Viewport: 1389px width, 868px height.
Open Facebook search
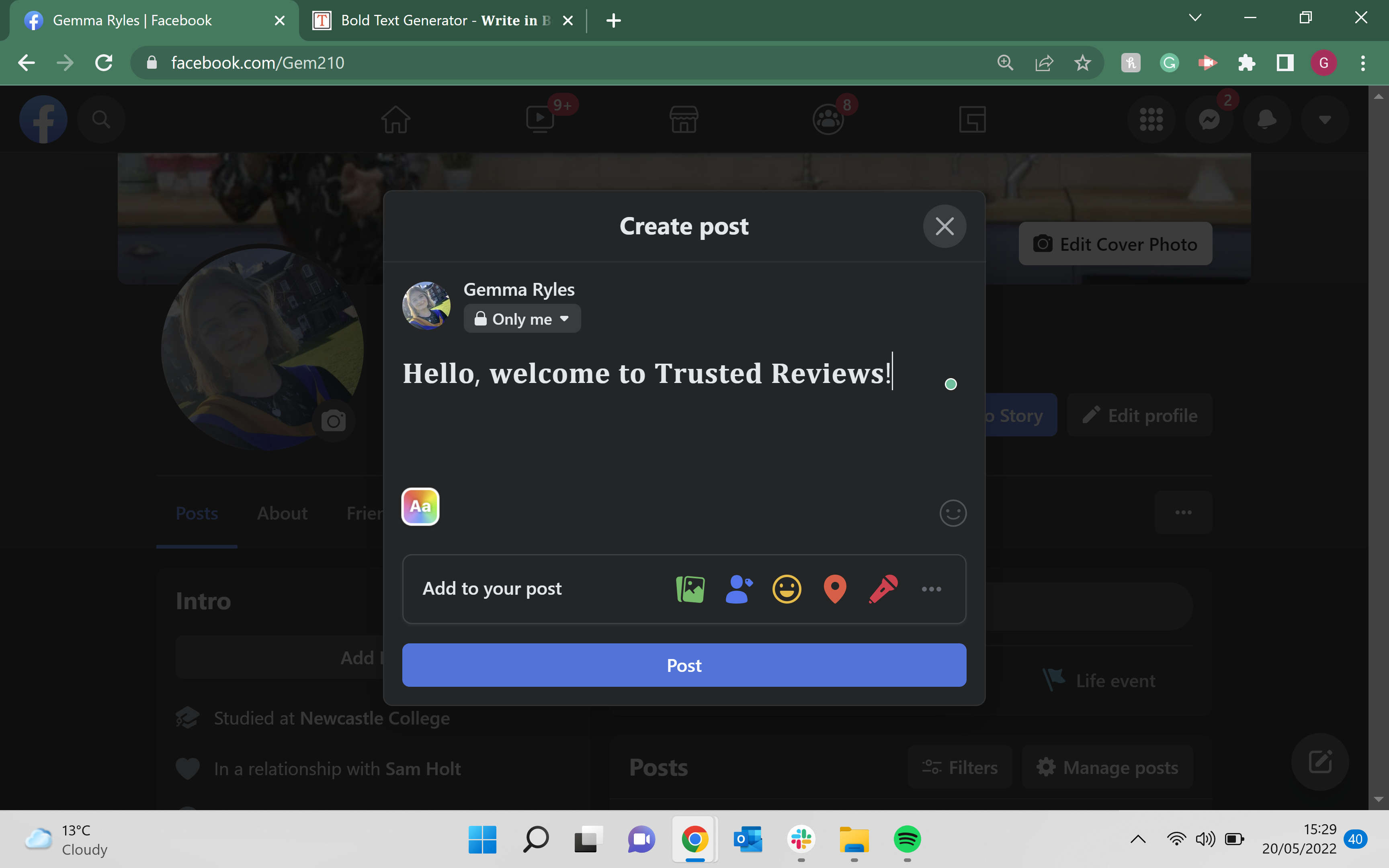[x=101, y=119]
